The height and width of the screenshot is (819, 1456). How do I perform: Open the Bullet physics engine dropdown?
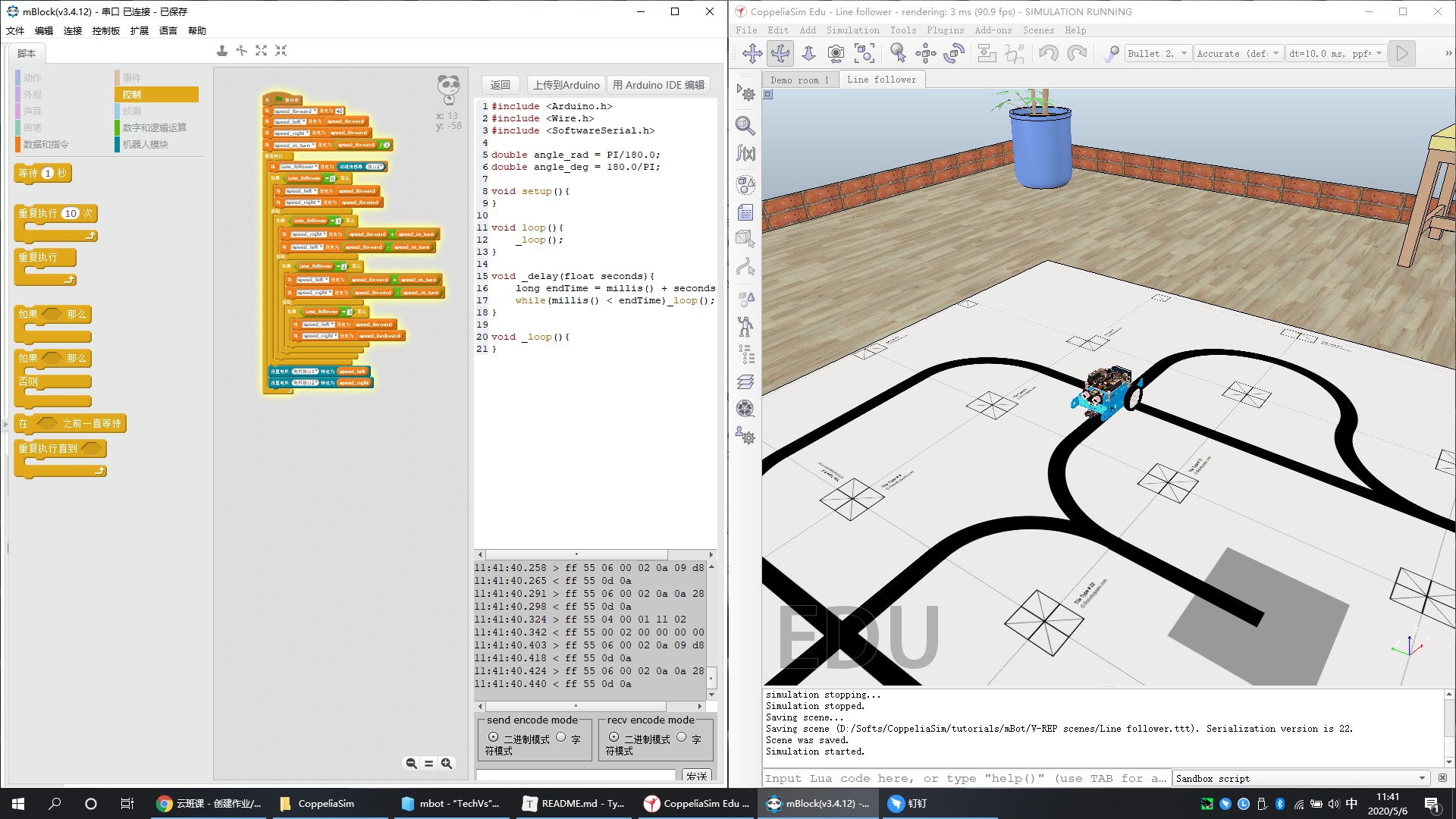coord(1157,53)
